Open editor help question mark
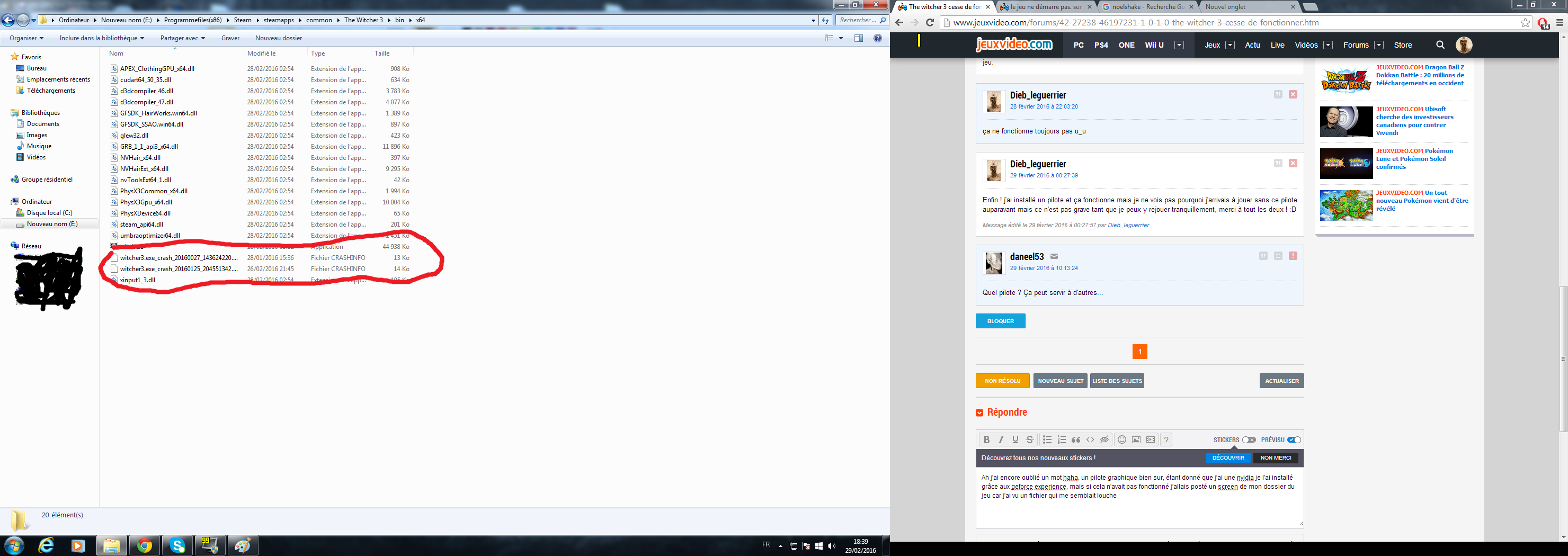Image resolution: width=1568 pixels, height=556 pixels. tap(1166, 440)
